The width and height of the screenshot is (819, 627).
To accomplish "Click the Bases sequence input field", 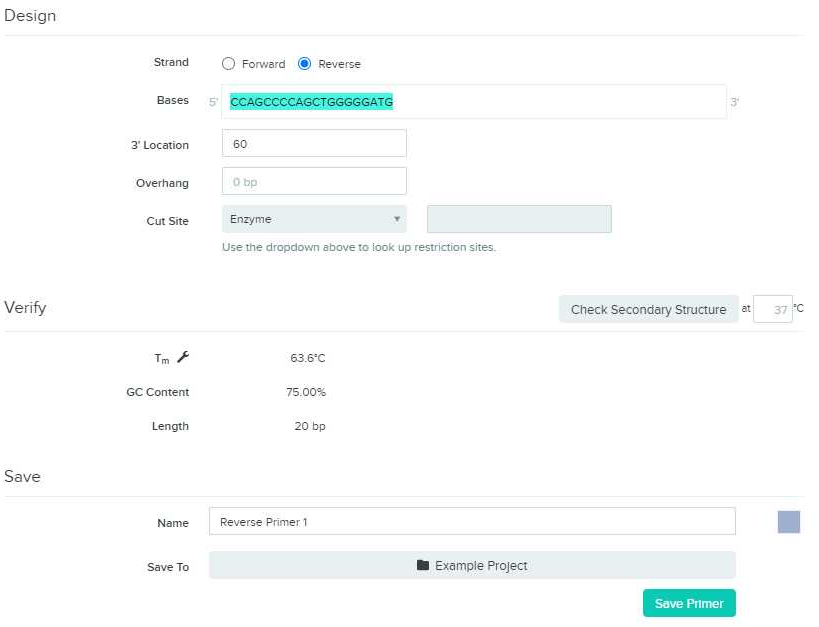I will 474,102.
